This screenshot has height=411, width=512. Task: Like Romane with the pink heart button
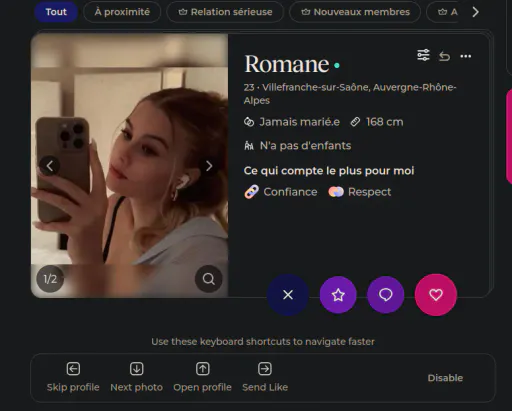click(x=436, y=295)
